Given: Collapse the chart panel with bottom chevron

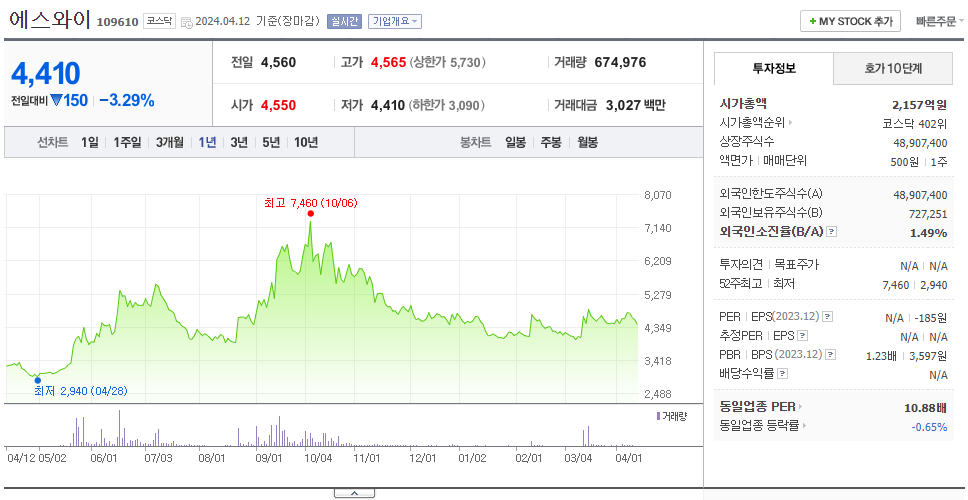Looking at the screenshot, I should tap(354, 493).
